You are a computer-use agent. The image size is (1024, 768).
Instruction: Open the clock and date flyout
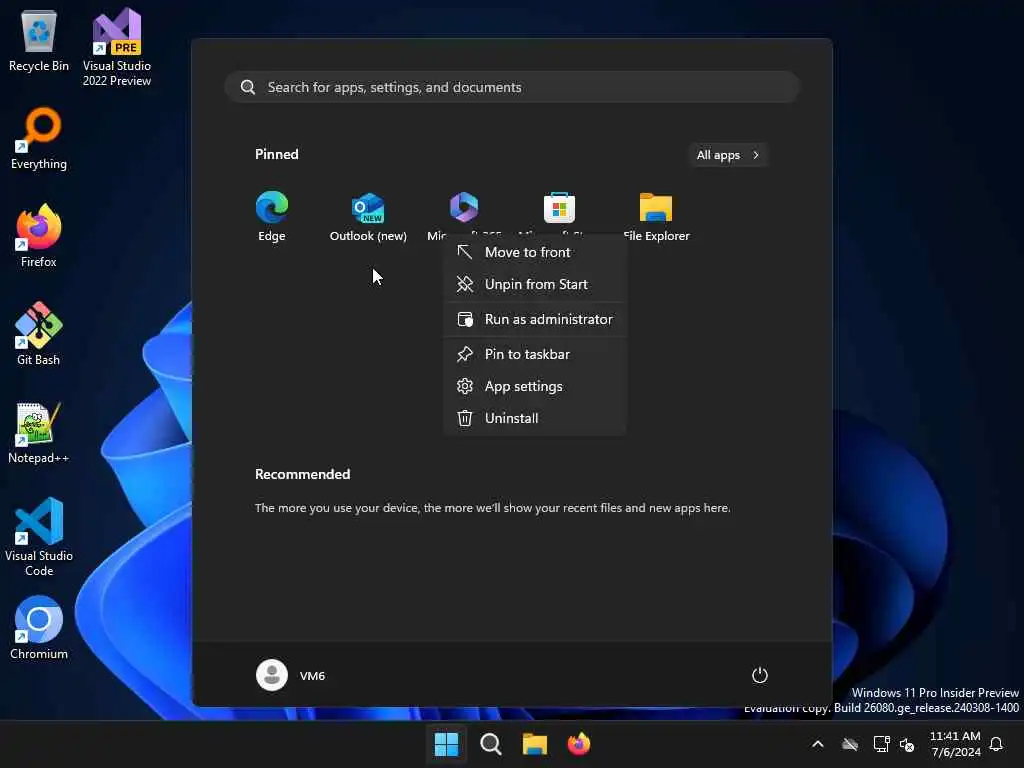tap(955, 744)
